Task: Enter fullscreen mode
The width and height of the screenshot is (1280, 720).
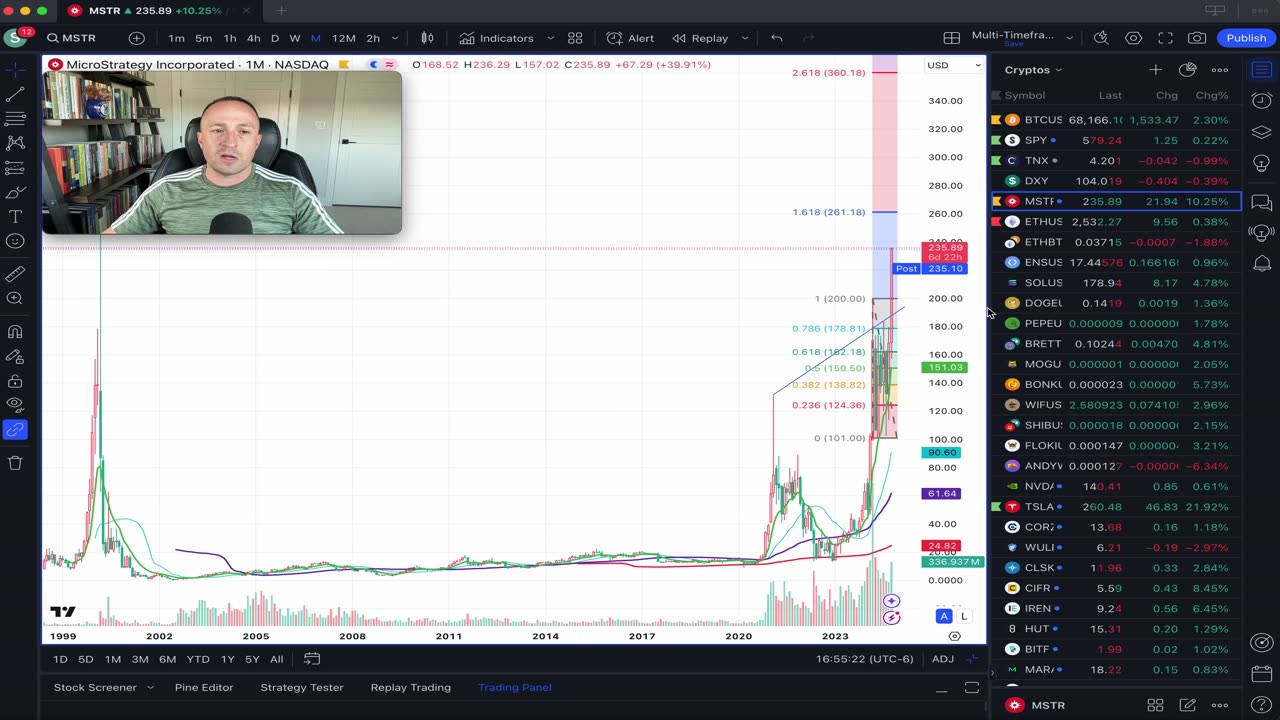Action: pos(1165,38)
